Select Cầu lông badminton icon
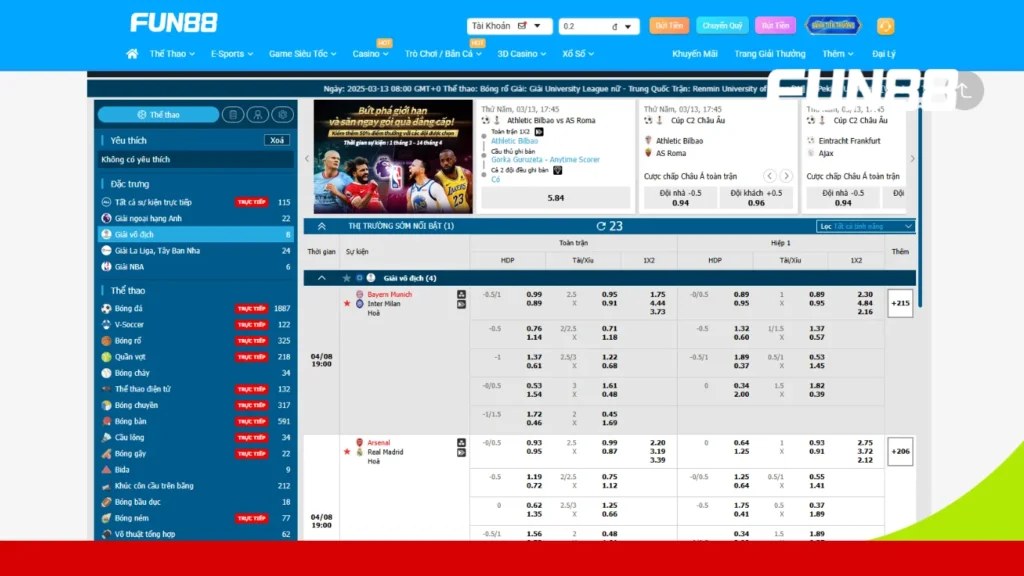Viewport: 1024px width, 576px height. pos(106,438)
